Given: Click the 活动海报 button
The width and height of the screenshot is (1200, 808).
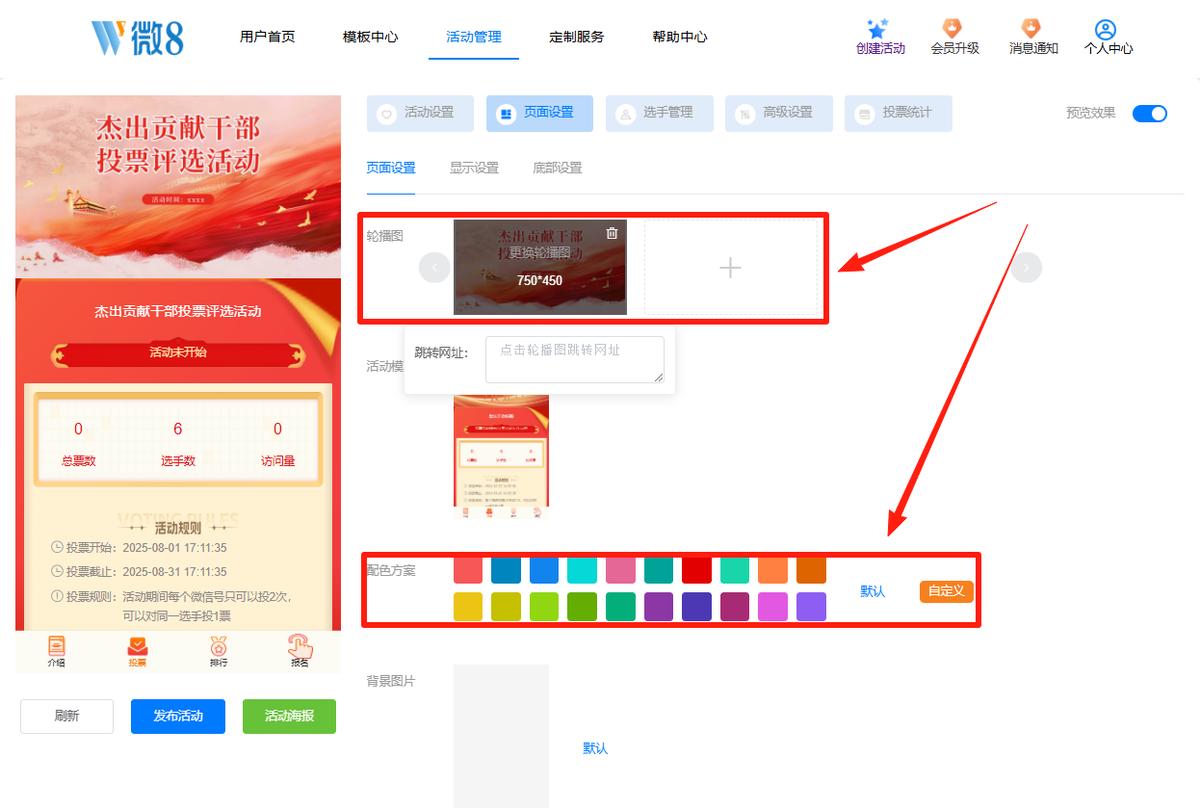Looking at the screenshot, I should (x=289, y=716).
